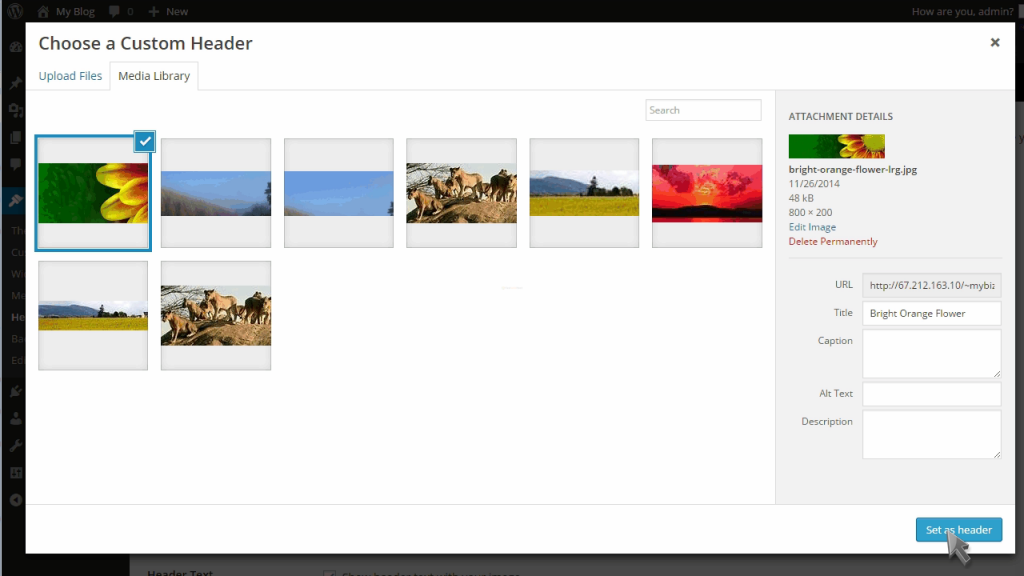Viewport: 1024px width, 576px height.
Task: Switch to the Upload Files tab
Action: click(x=70, y=75)
